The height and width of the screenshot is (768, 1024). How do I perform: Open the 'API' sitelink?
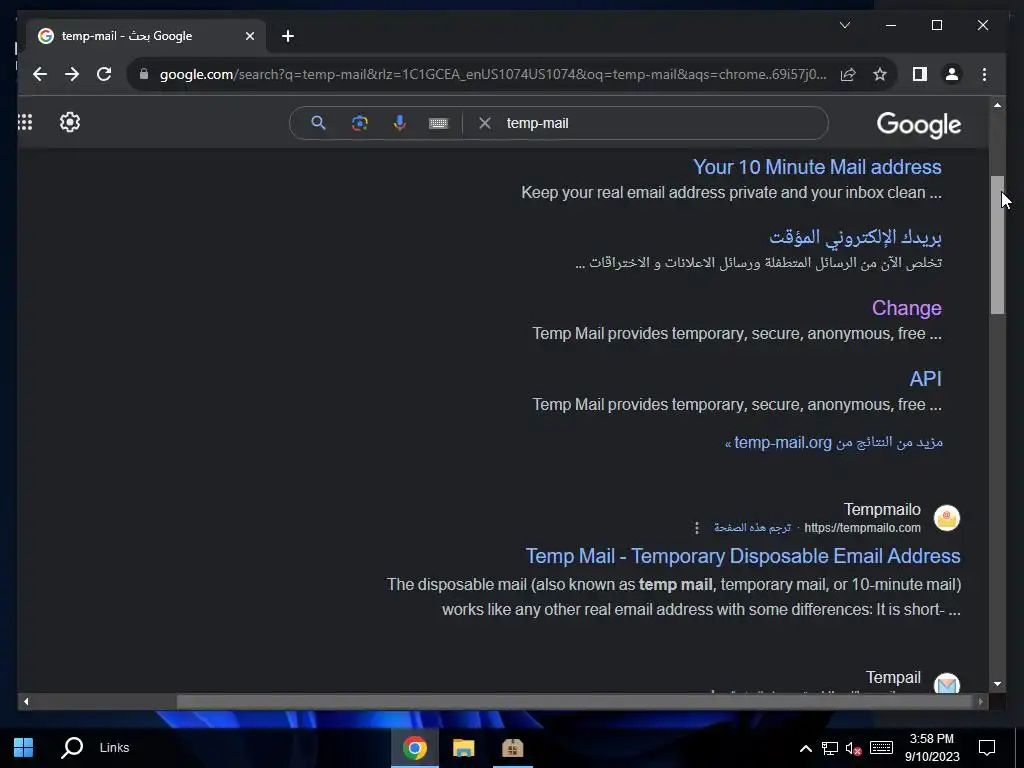tap(925, 379)
